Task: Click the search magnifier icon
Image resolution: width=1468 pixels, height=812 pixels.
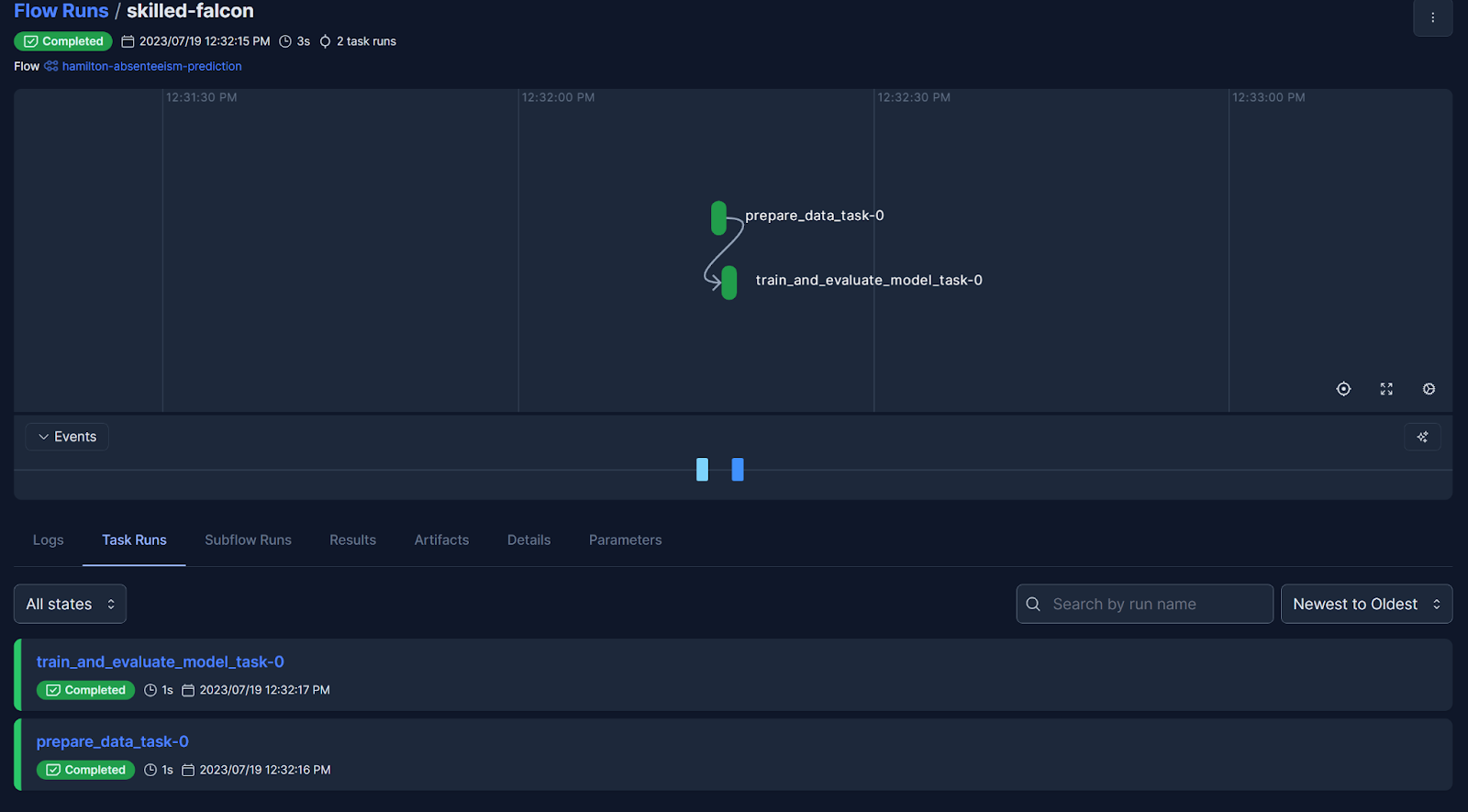Action: 1033,604
